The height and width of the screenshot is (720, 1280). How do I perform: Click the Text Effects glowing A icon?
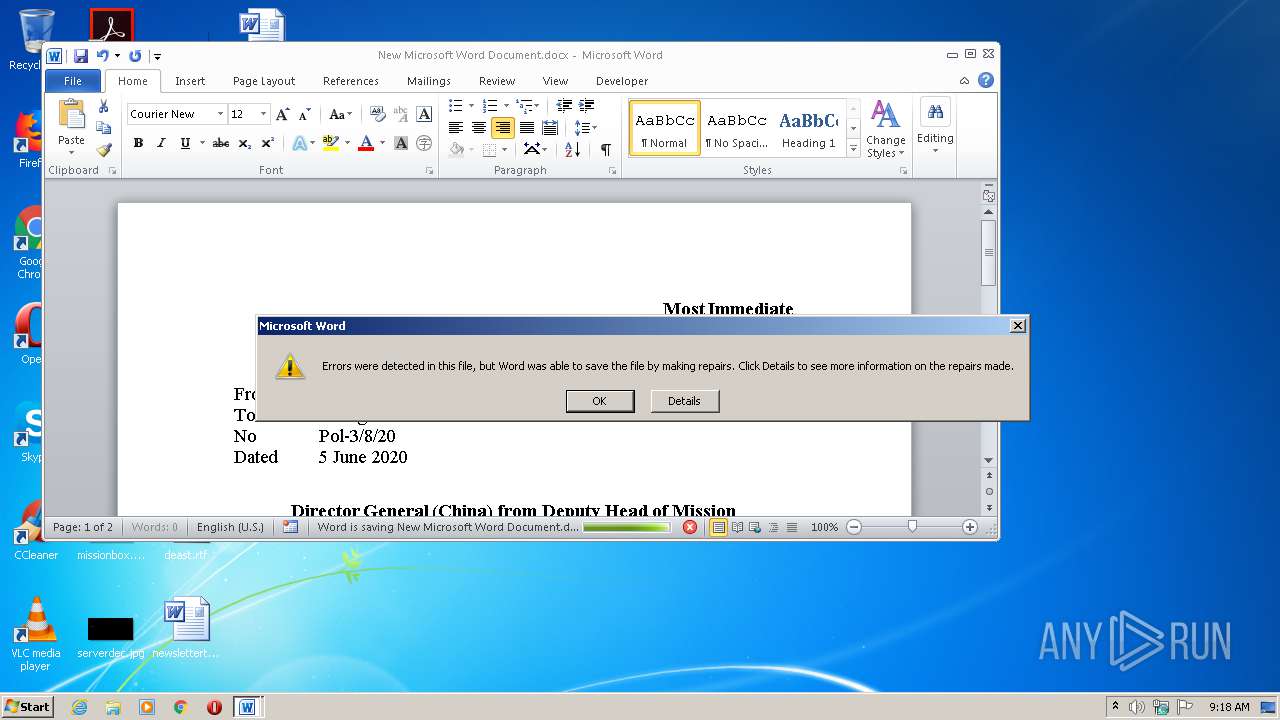(299, 143)
